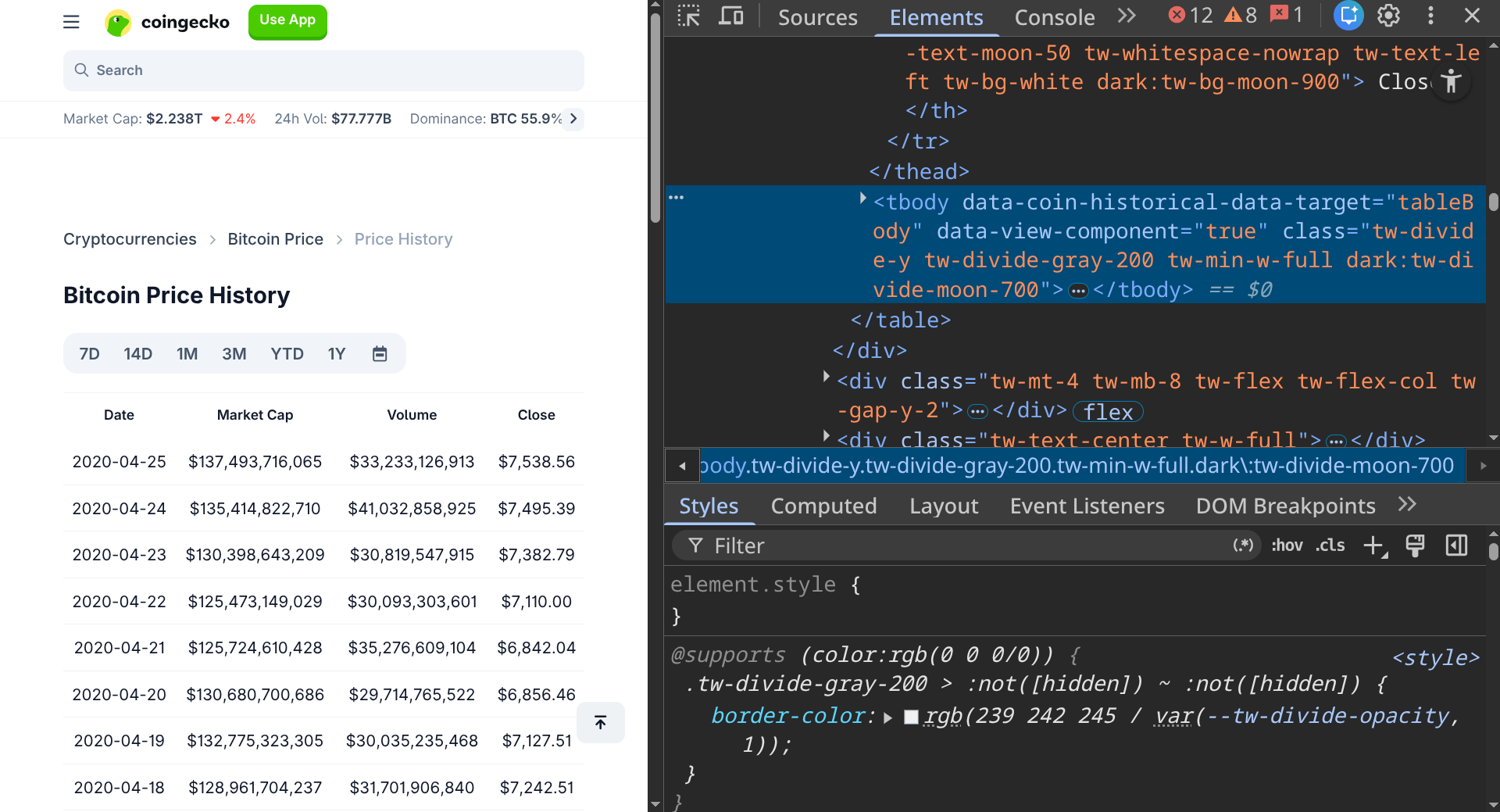This screenshot has height=812, width=1500.
Task: Toggle the device toolbar icon
Action: point(731,16)
